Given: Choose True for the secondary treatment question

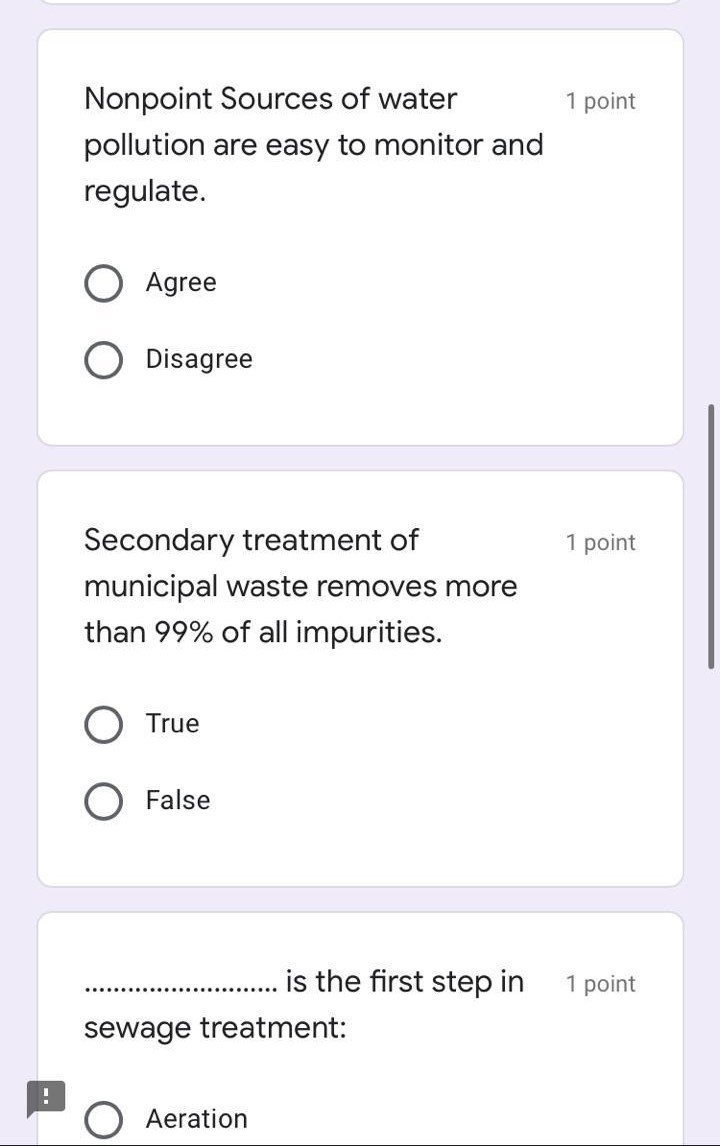Looking at the screenshot, I should [x=103, y=724].
